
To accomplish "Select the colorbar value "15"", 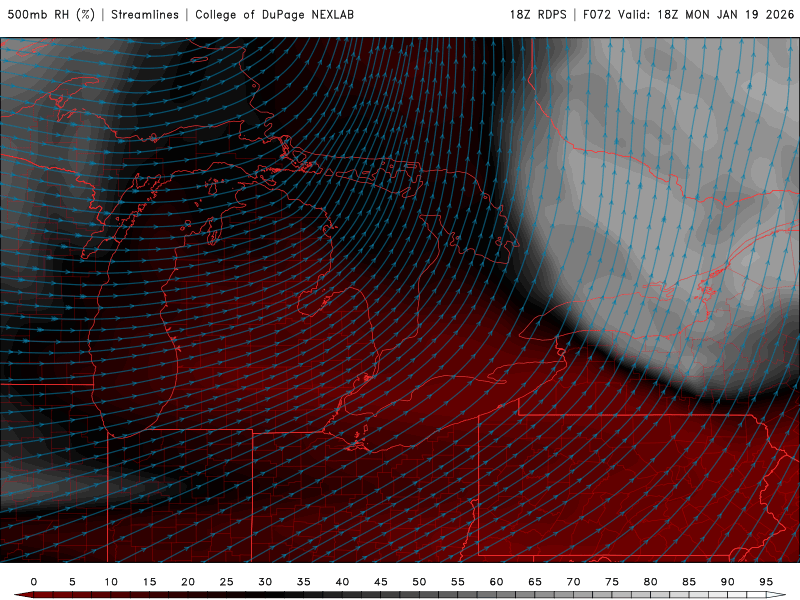I will (x=149, y=582).
